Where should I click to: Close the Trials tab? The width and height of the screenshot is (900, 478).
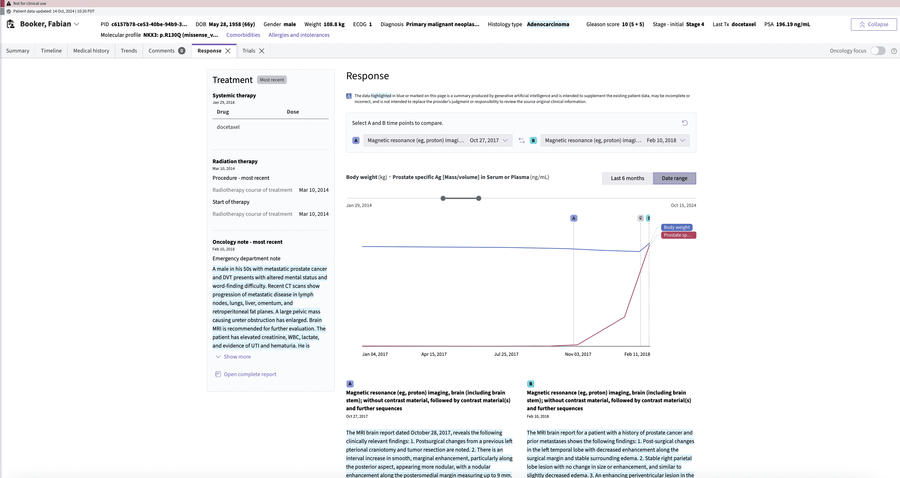click(262, 50)
